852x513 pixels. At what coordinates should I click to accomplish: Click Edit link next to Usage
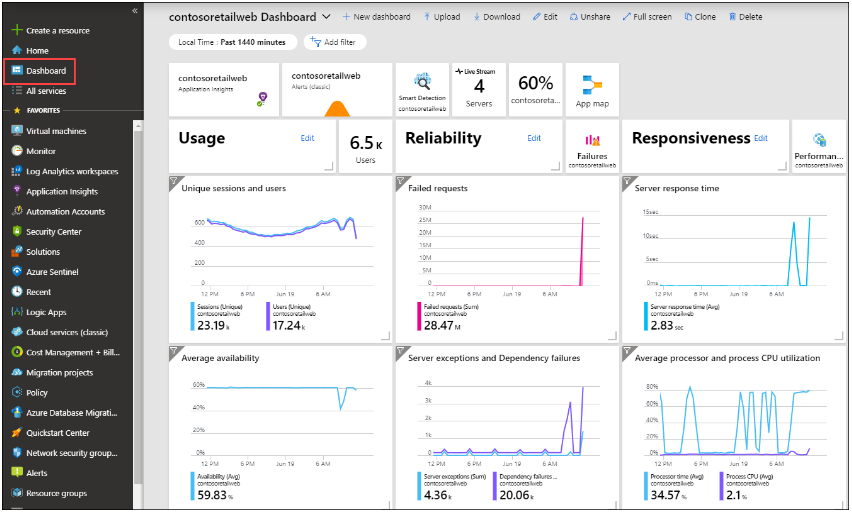point(307,139)
